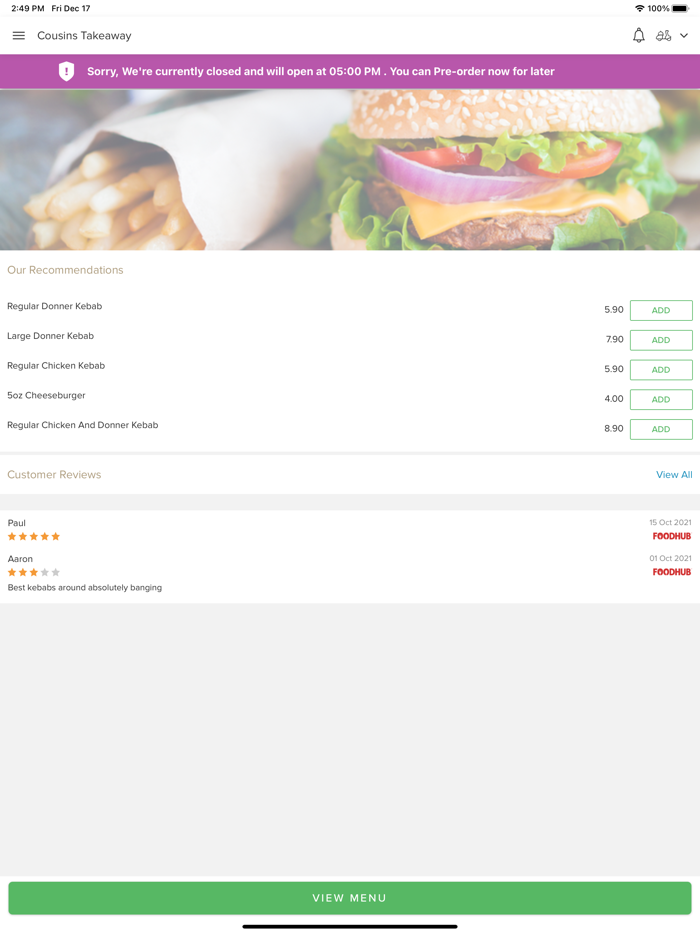Tap the shield alert icon in banner
Screen dimensions: 700x934
[66, 71]
